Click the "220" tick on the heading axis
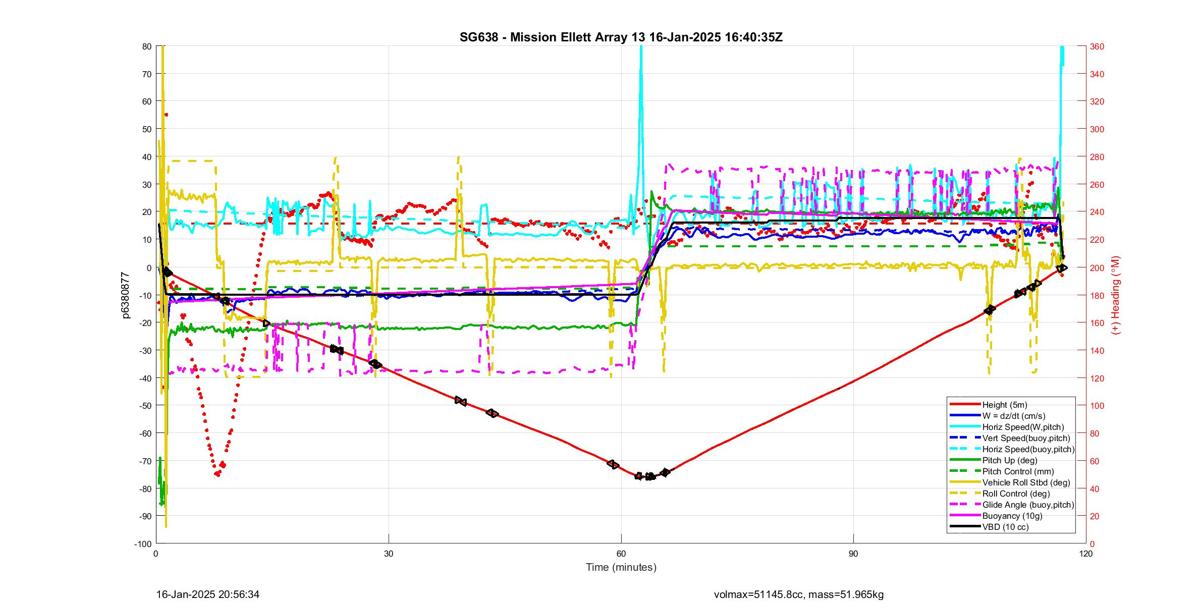The width and height of the screenshot is (1200, 611). click(x=1098, y=240)
